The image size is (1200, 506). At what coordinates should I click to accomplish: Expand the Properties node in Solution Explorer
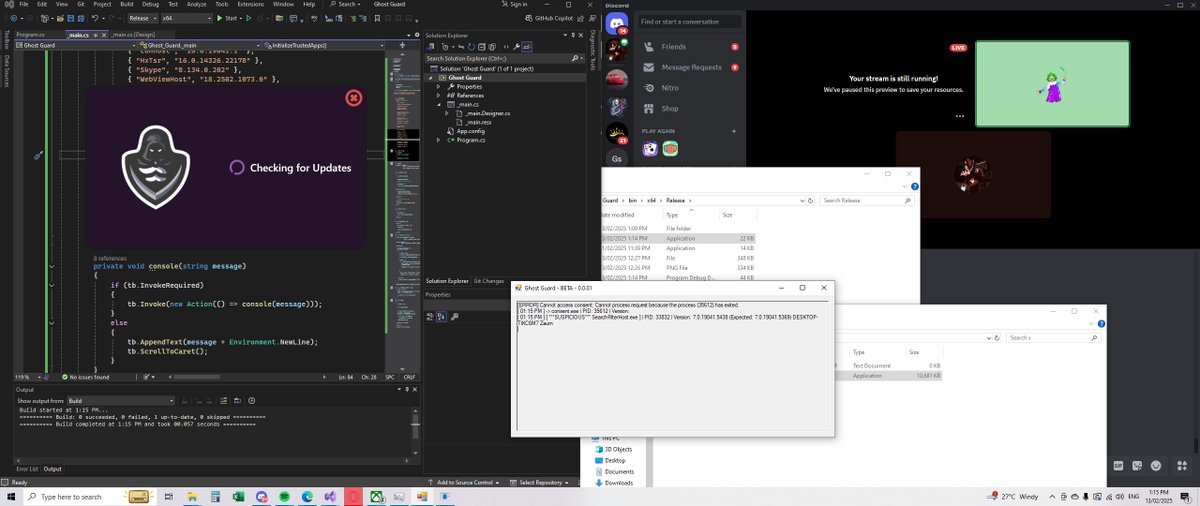pos(438,86)
